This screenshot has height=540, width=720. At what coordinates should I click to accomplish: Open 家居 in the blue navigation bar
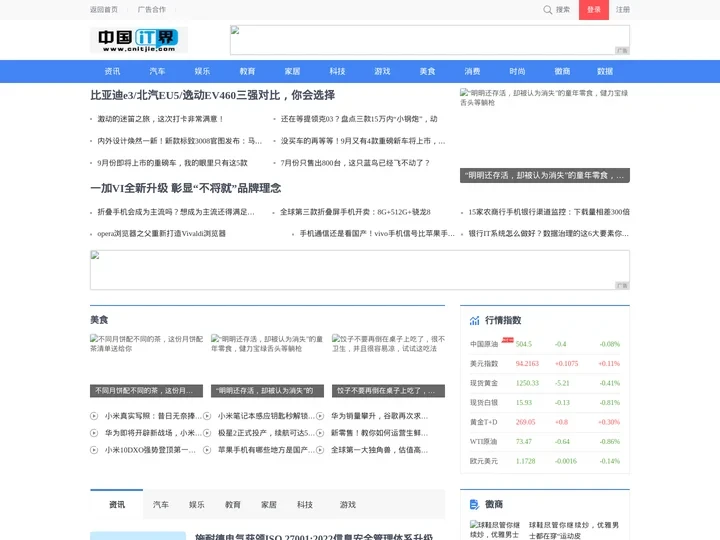pyautogui.click(x=292, y=71)
